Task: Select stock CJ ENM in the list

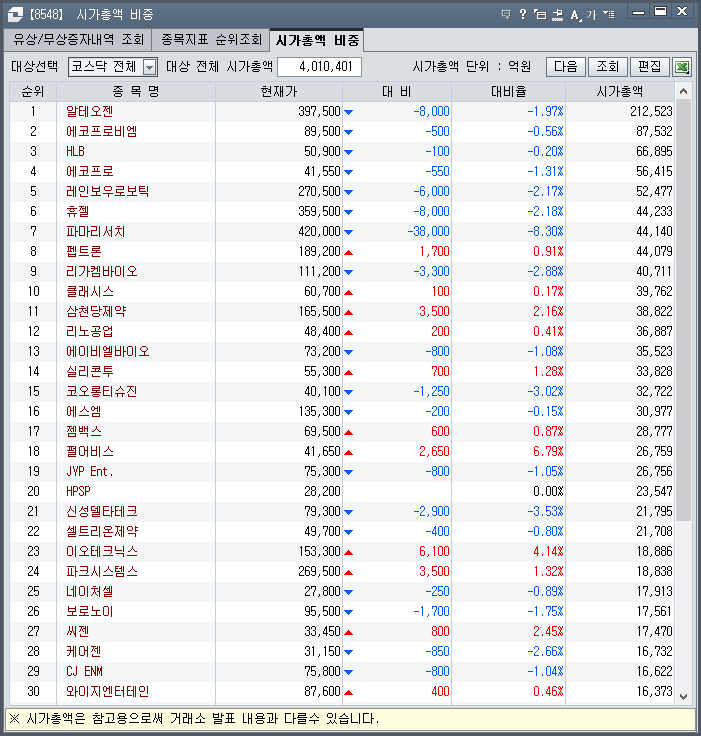Action: pos(85,672)
